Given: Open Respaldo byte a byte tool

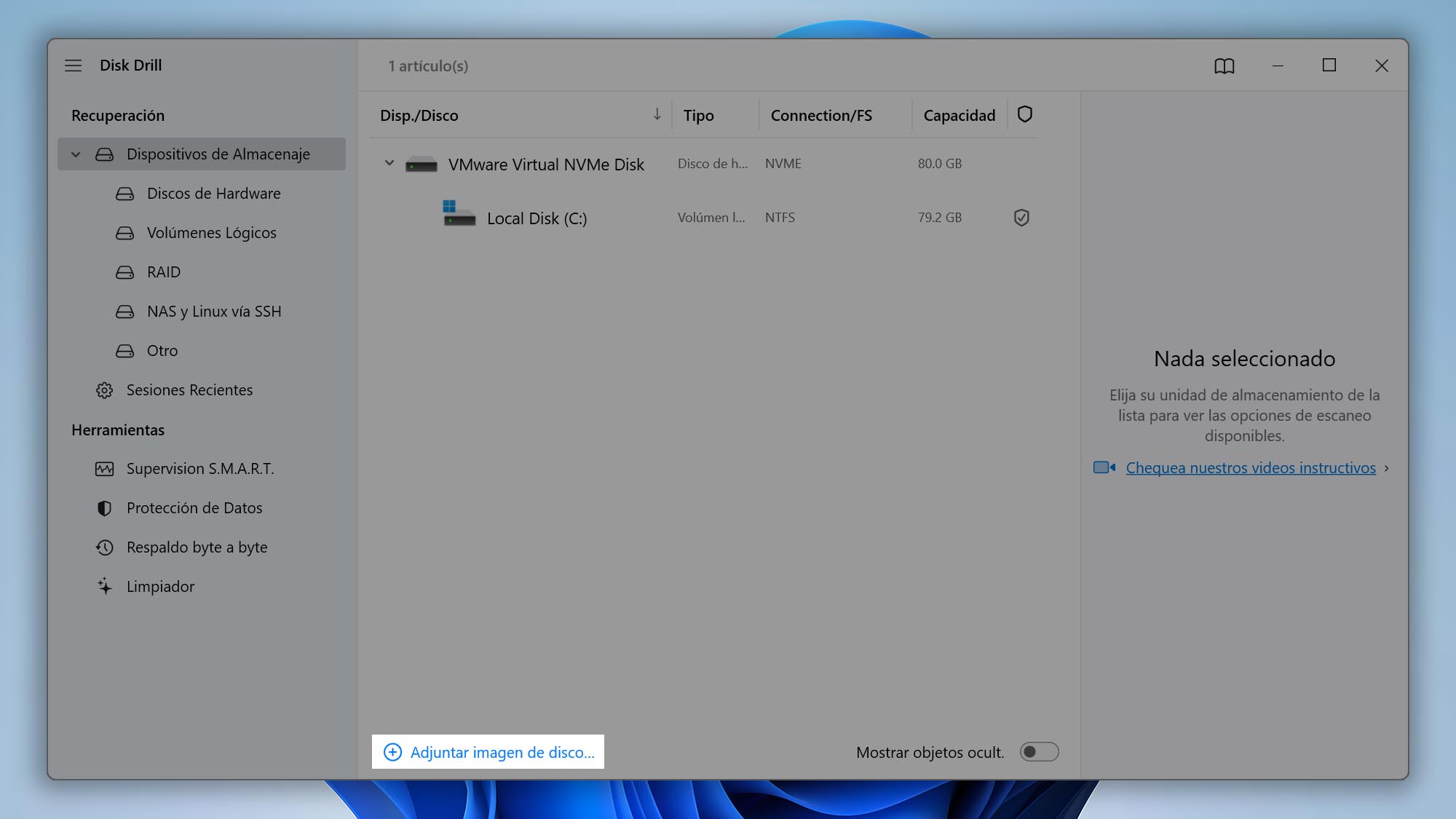Looking at the screenshot, I should coord(197,547).
